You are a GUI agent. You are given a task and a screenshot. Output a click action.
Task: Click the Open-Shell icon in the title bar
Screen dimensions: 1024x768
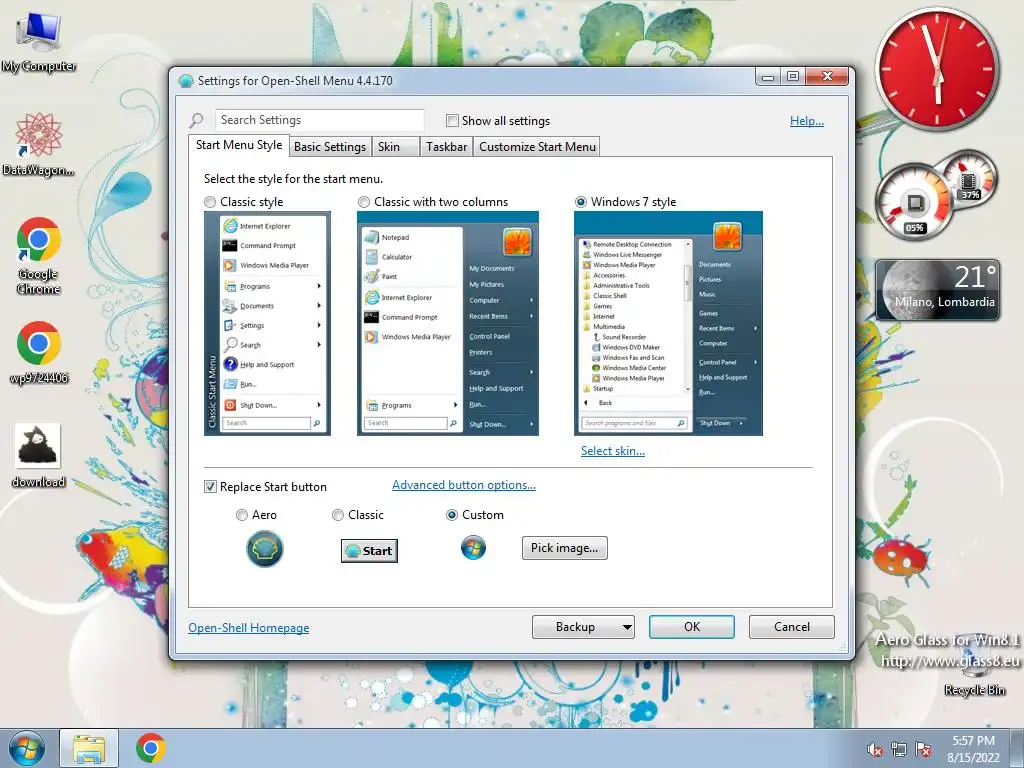[x=185, y=81]
